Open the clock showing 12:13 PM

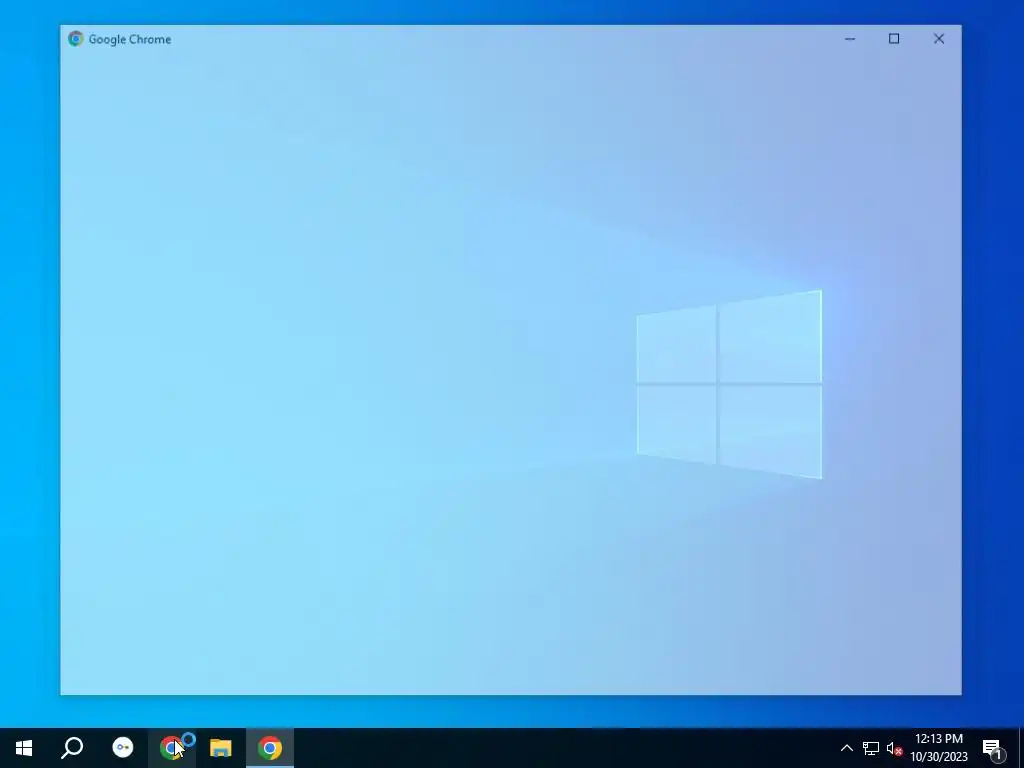[938, 748]
